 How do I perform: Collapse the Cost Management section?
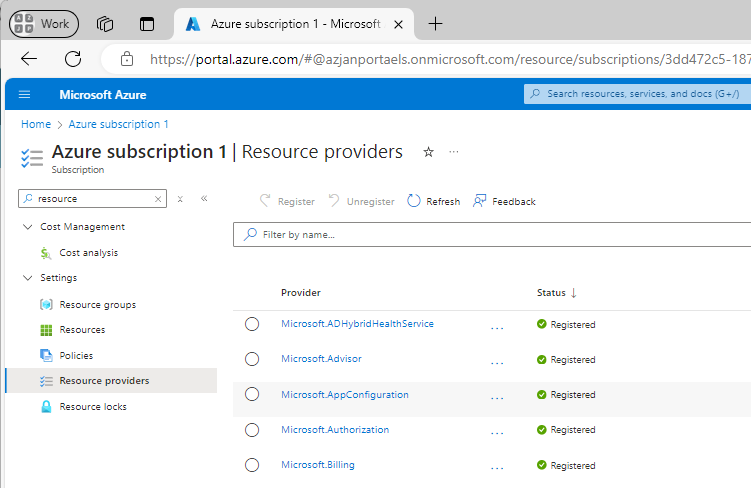coord(28,227)
